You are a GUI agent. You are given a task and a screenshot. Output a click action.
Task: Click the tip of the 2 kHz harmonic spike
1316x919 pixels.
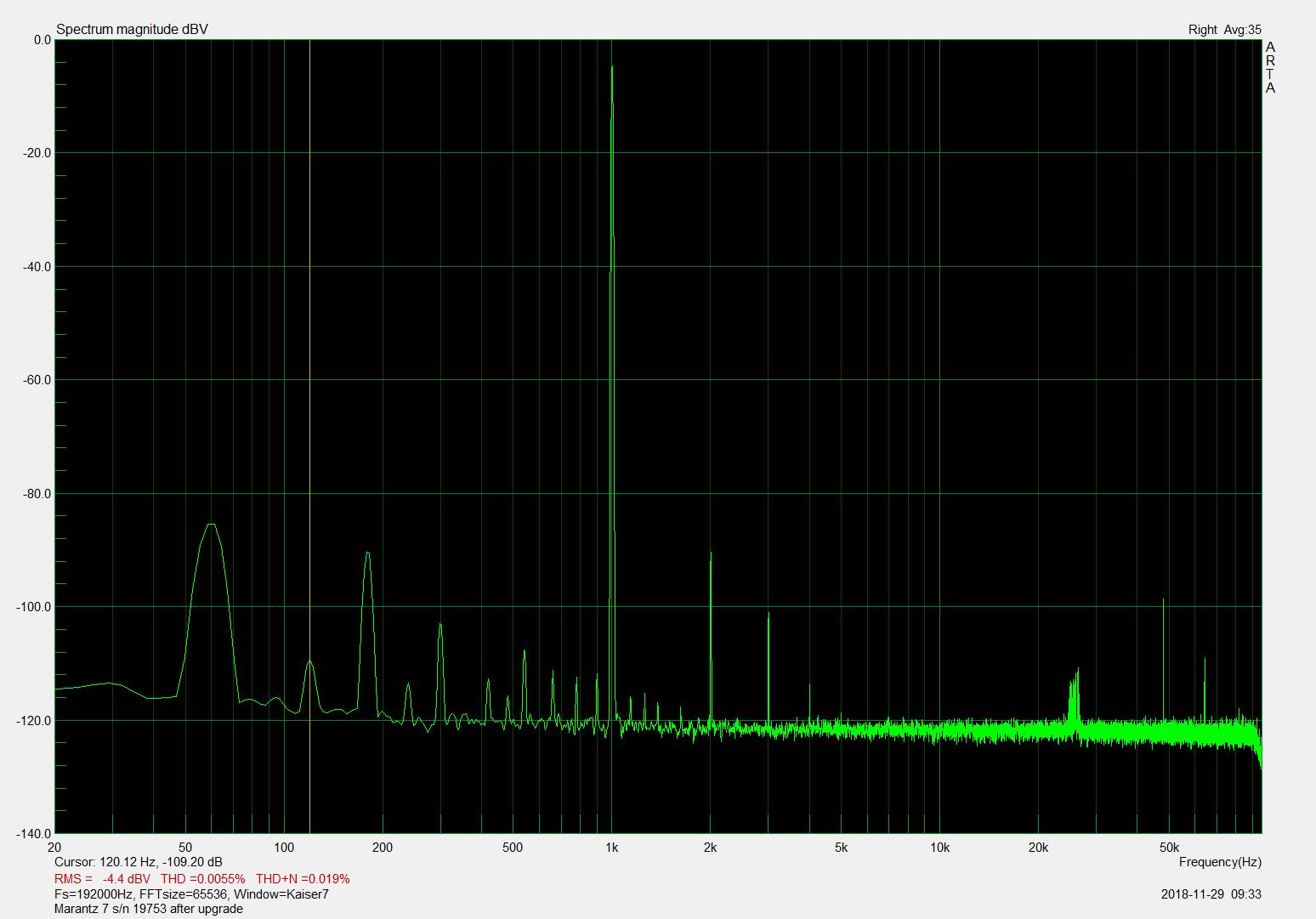tap(711, 553)
